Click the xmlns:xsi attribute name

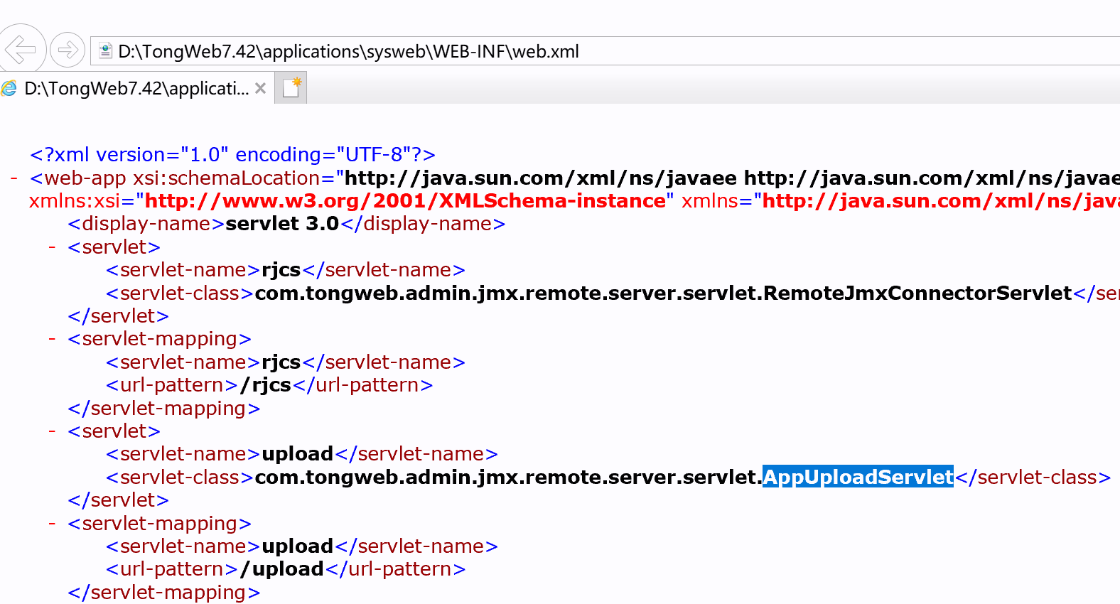76,201
